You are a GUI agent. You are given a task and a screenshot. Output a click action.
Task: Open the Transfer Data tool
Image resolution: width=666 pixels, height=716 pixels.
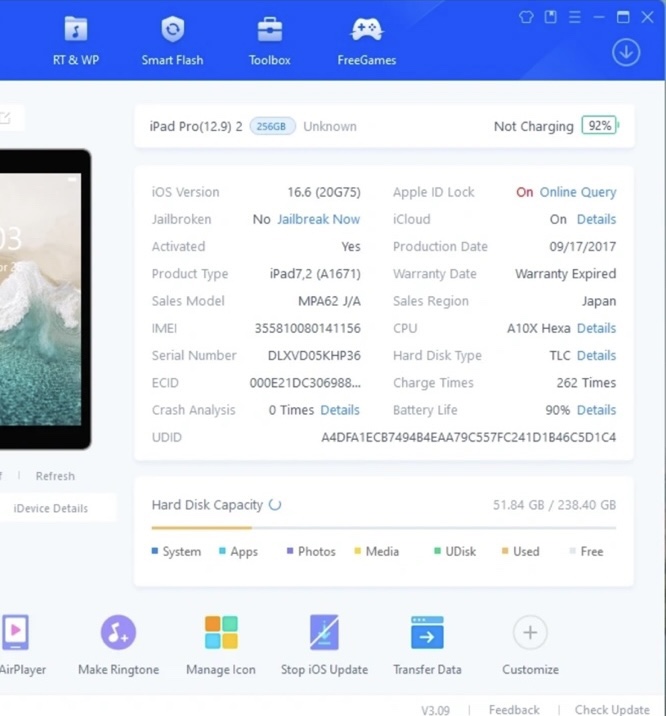(x=427, y=644)
